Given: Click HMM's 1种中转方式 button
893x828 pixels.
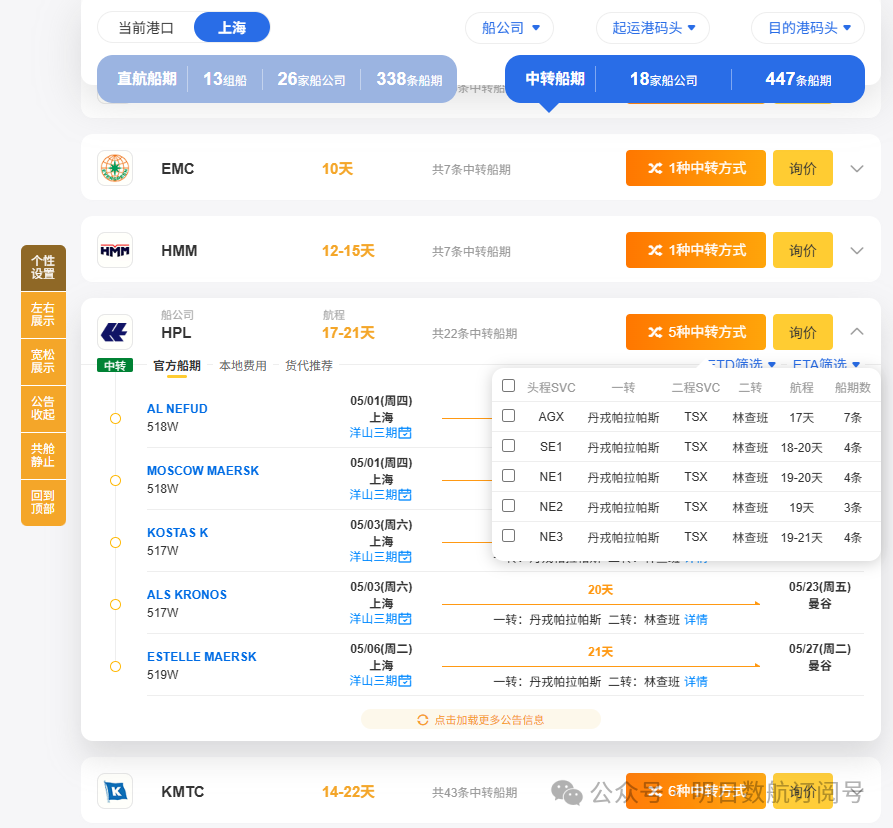Looking at the screenshot, I should coord(696,250).
